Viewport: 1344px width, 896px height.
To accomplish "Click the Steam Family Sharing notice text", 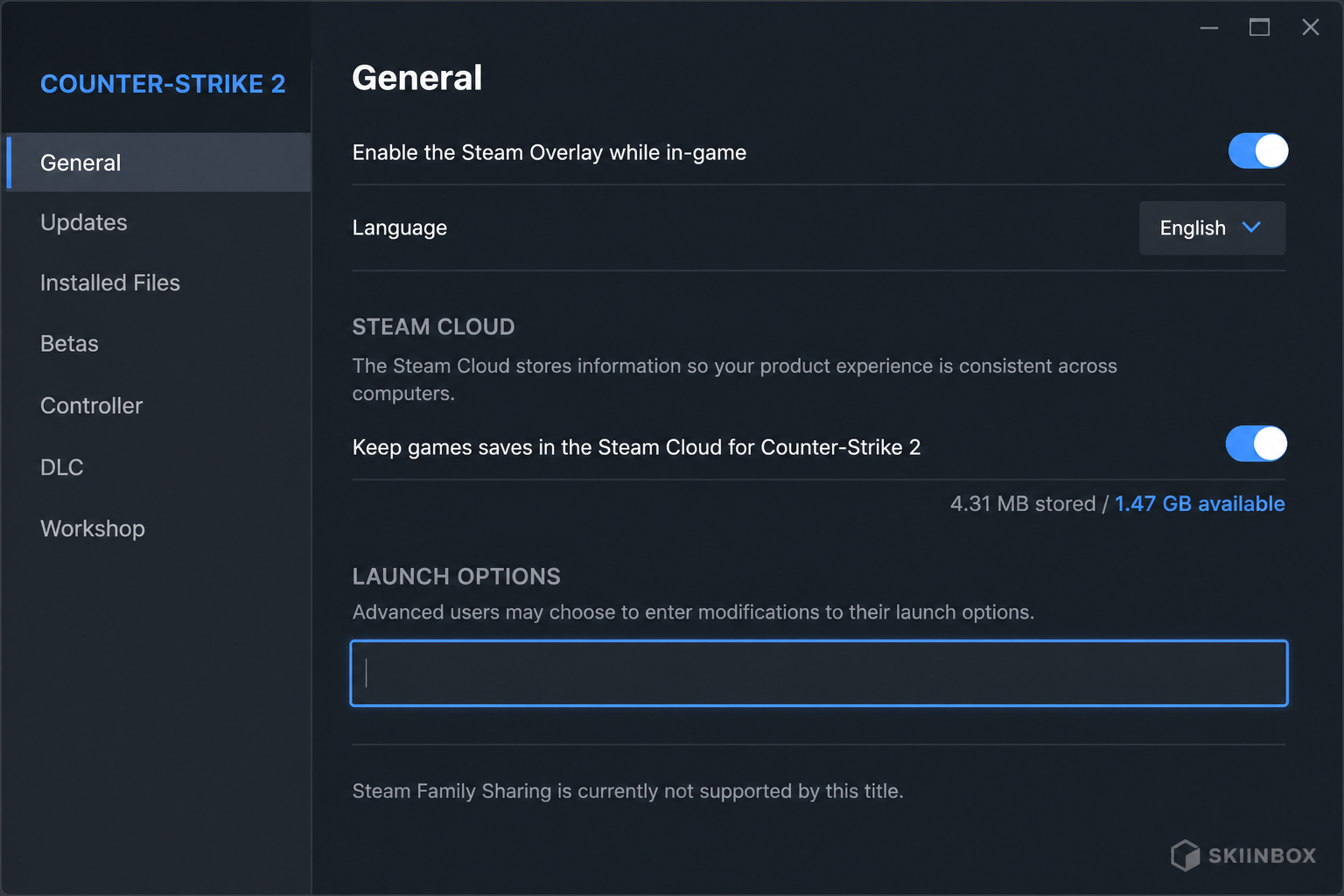I will coord(627,791).
